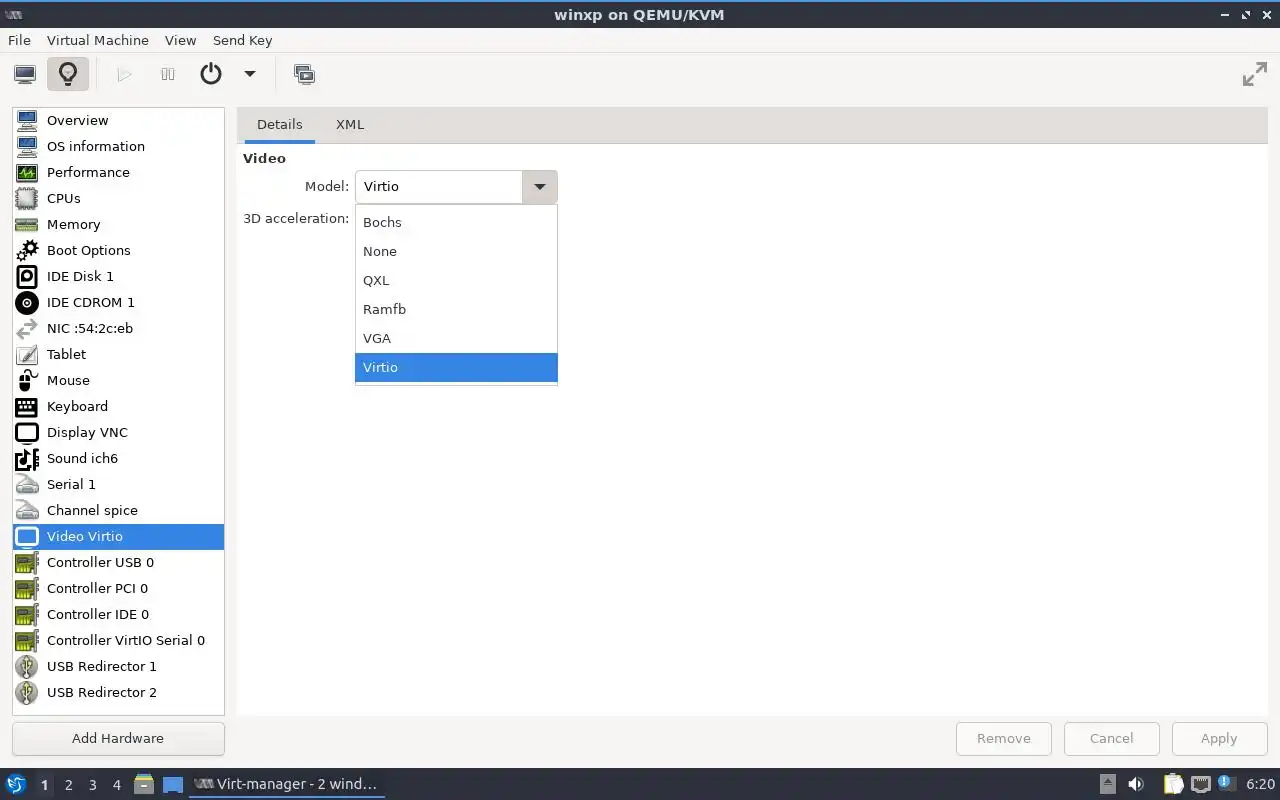Screen dimensions: 1280x800
Task: Switch to the Details tab
Action: click(279, 125)
